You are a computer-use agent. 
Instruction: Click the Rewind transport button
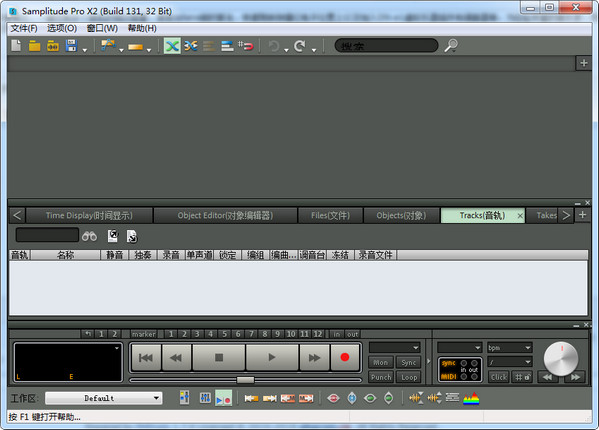point(176,357)
